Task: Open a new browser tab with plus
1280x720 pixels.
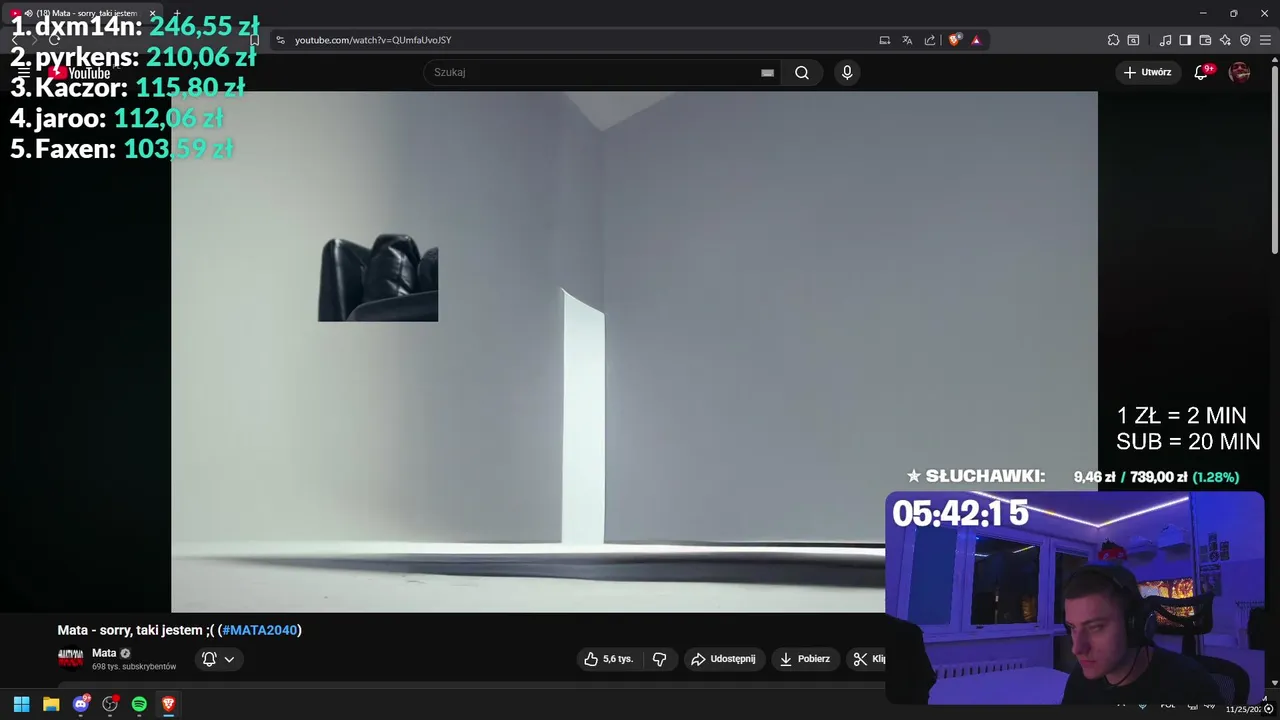Action: pos(177,13)
